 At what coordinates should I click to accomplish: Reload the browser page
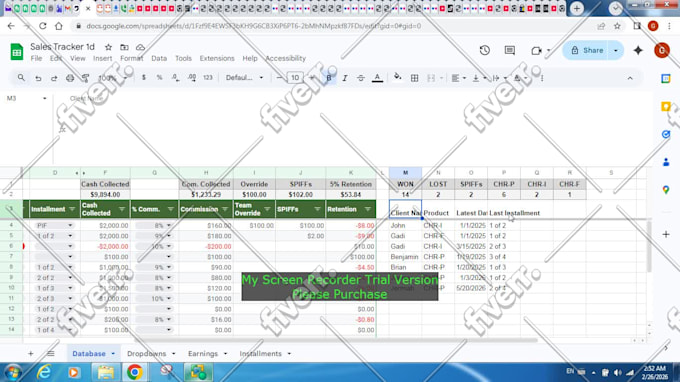point(42,26)
